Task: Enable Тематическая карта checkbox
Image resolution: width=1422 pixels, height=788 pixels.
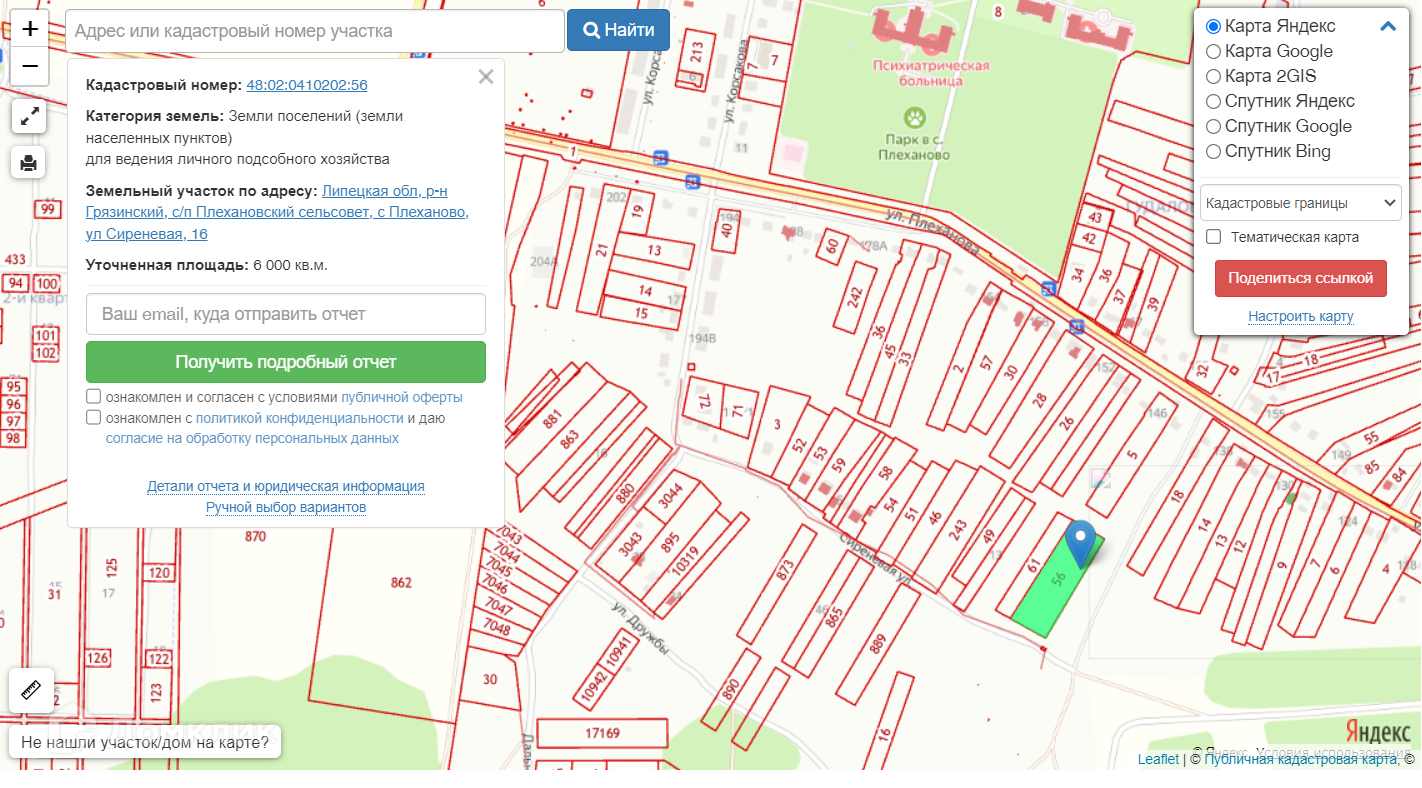Action: [x=1214, y=237]
